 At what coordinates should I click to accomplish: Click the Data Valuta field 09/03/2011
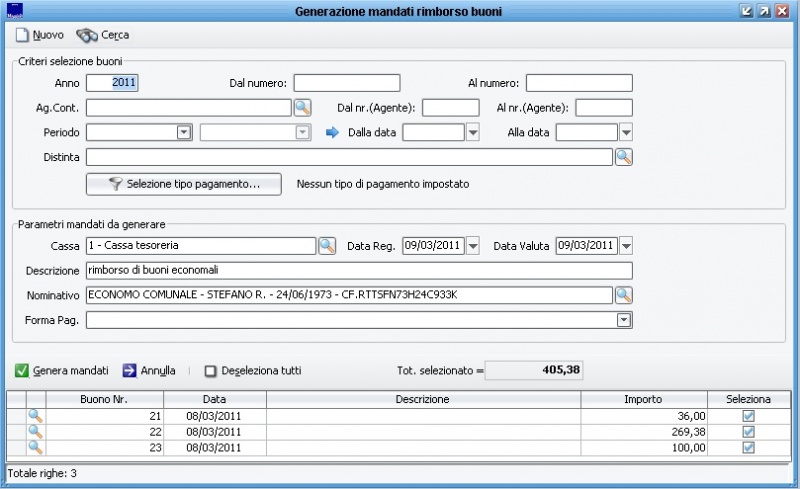pos(587,246)
